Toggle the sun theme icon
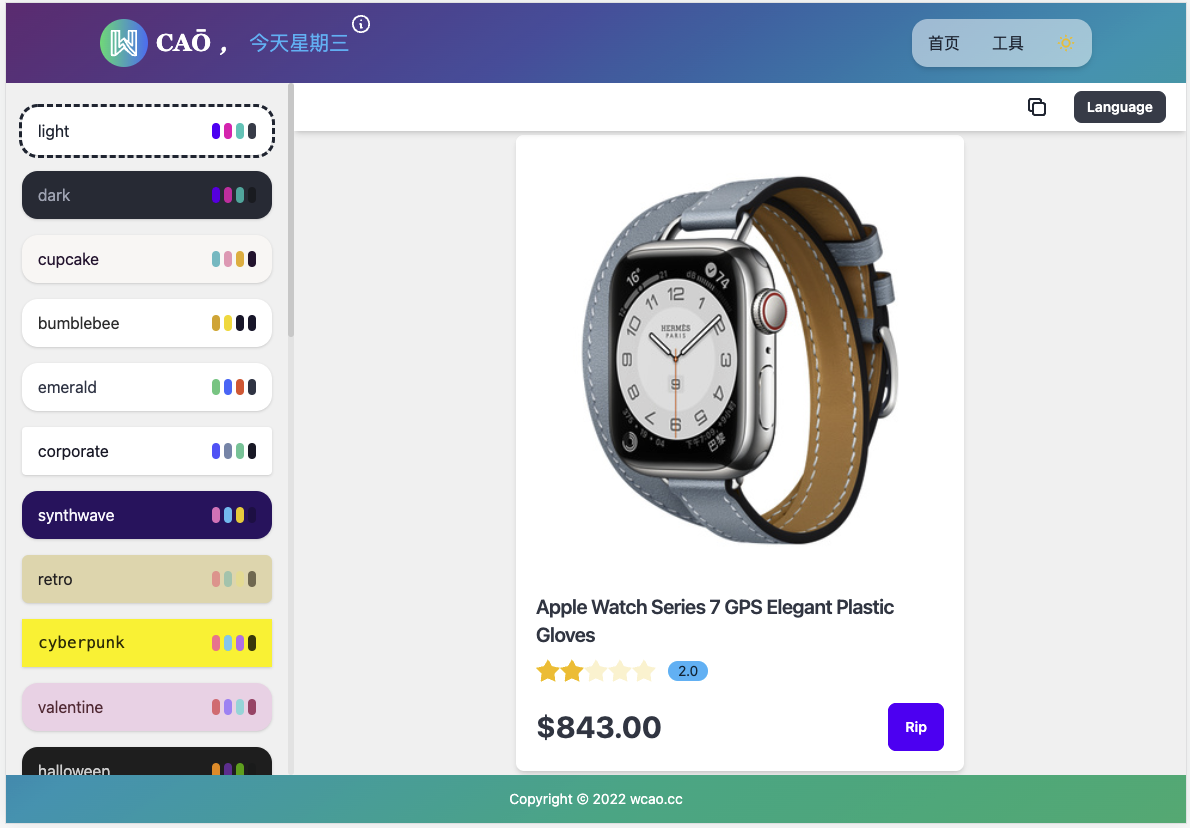Image resolution: width=1190 pixels, height=828 pixels. click(1066, 43)
